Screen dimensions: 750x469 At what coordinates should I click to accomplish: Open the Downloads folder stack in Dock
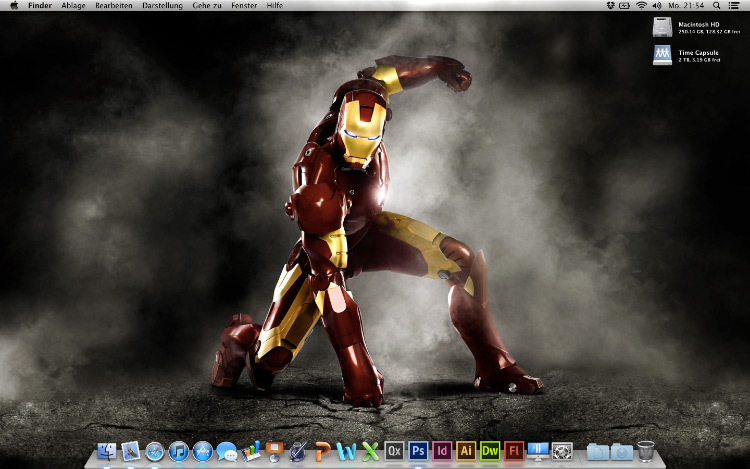[621, 452]
